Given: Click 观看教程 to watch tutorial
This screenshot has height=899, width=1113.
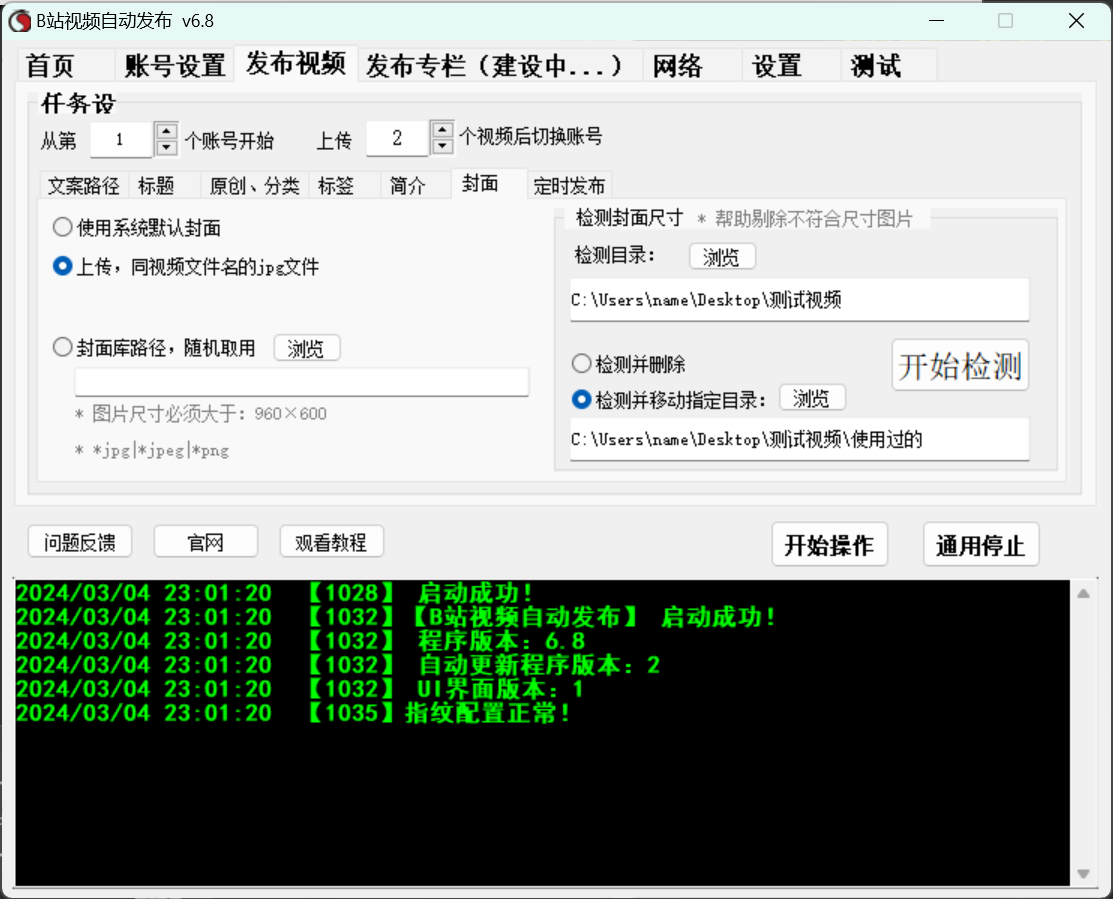Looking at the screenshot, I should coord(331,543).
